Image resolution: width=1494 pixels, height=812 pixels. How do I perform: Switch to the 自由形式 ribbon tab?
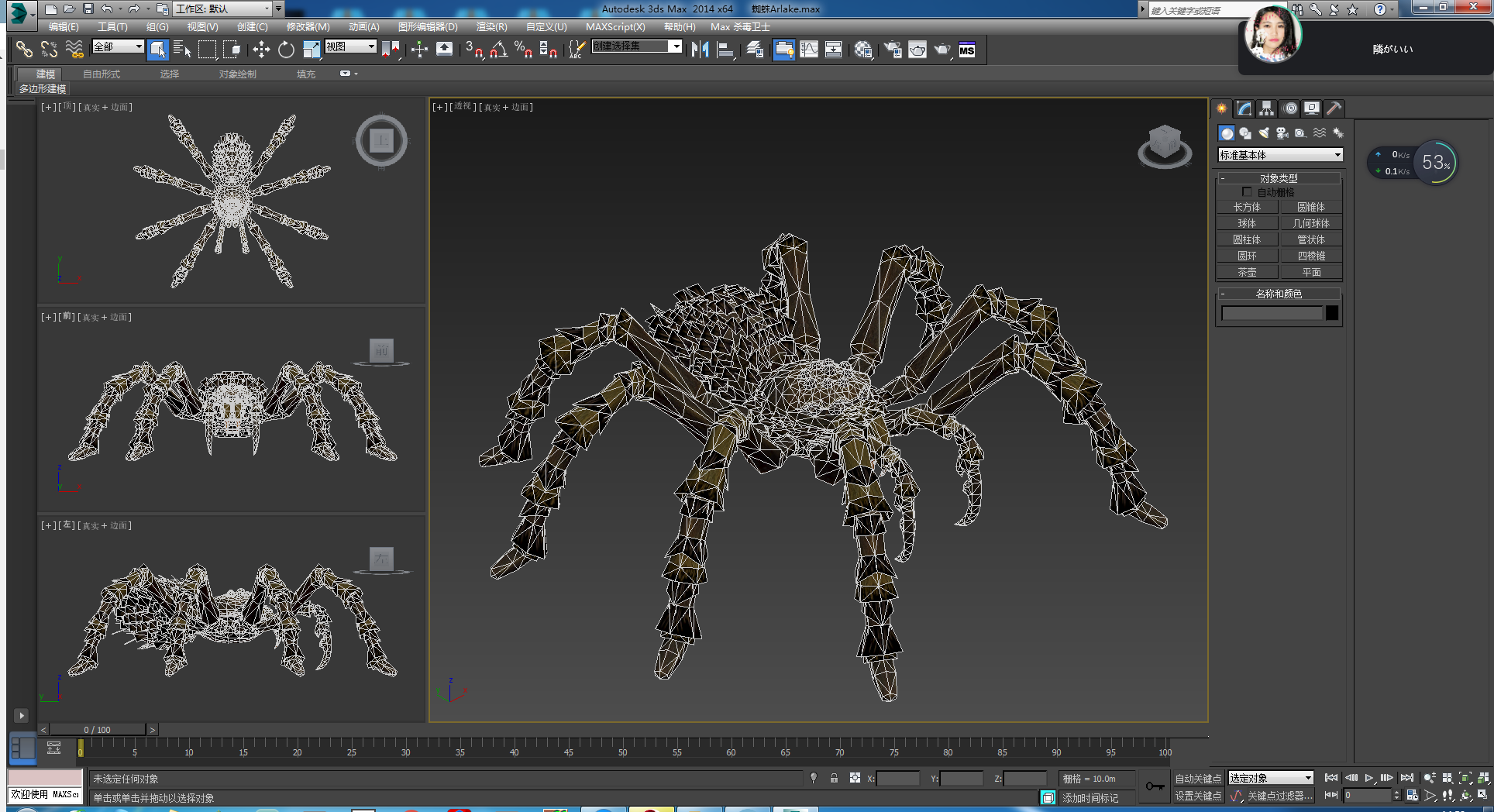(102, 74)
